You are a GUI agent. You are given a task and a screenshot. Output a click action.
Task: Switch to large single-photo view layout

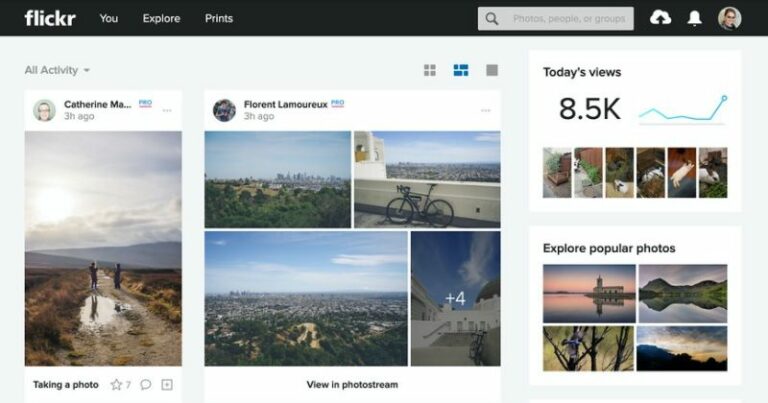pyautogui.click(x=491, y=70)
